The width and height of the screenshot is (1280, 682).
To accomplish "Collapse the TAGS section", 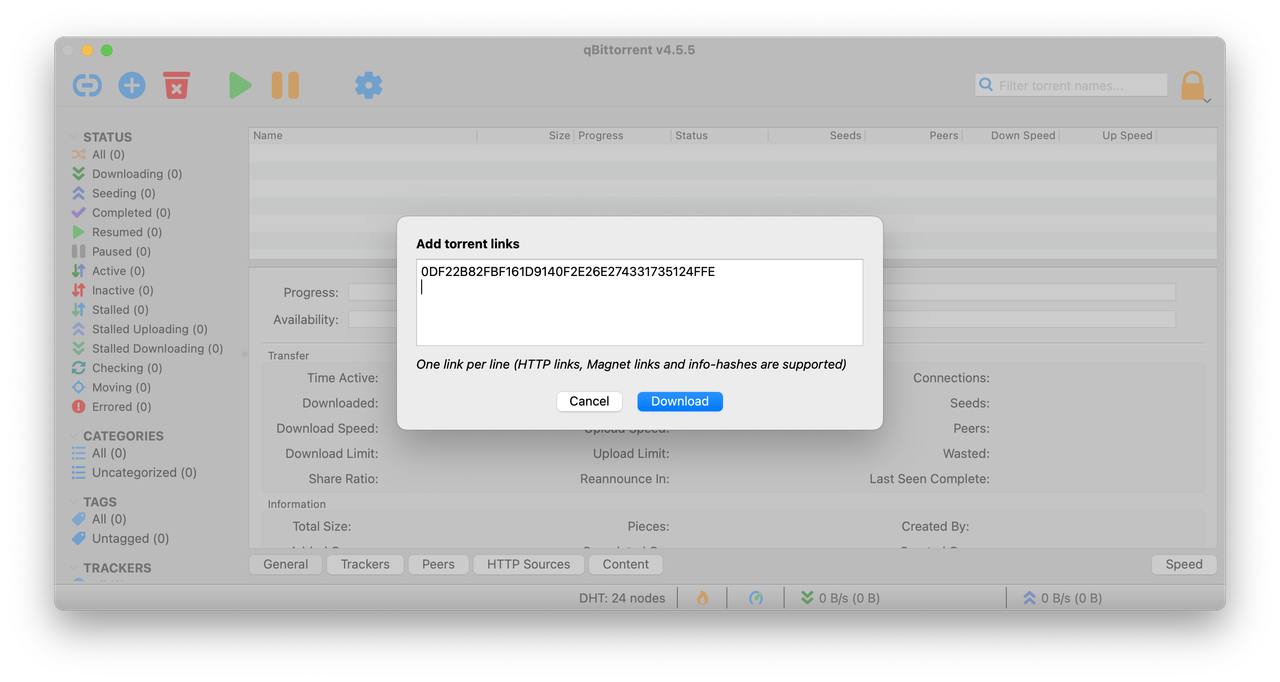I will pyautogui.click(x=73, y=502).
